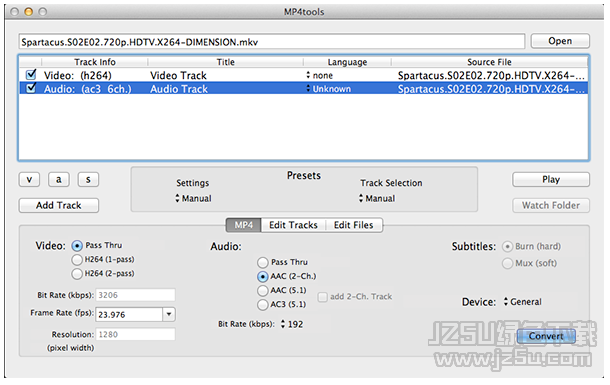This screenshot has width=610, height=385.
Task: Toggle add 2-Ch. Track checkbox
Action: coord(323,297)
